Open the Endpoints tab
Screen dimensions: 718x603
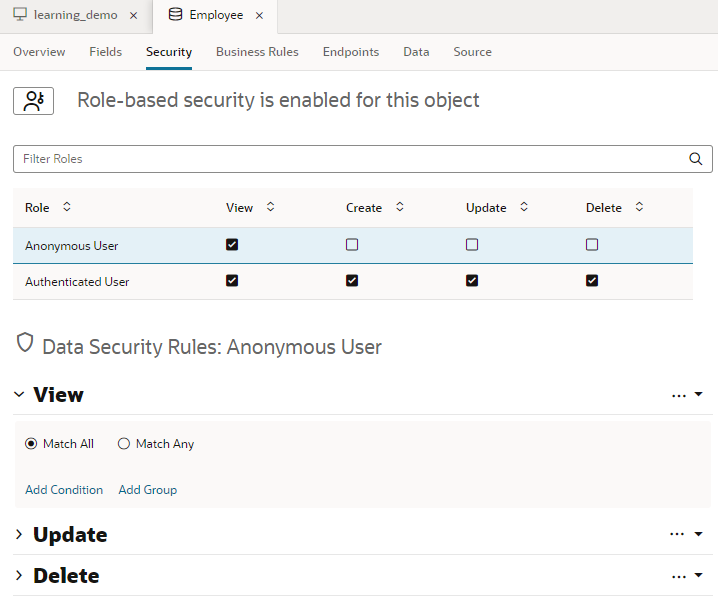pyautogui.click(x=350, y=52)
